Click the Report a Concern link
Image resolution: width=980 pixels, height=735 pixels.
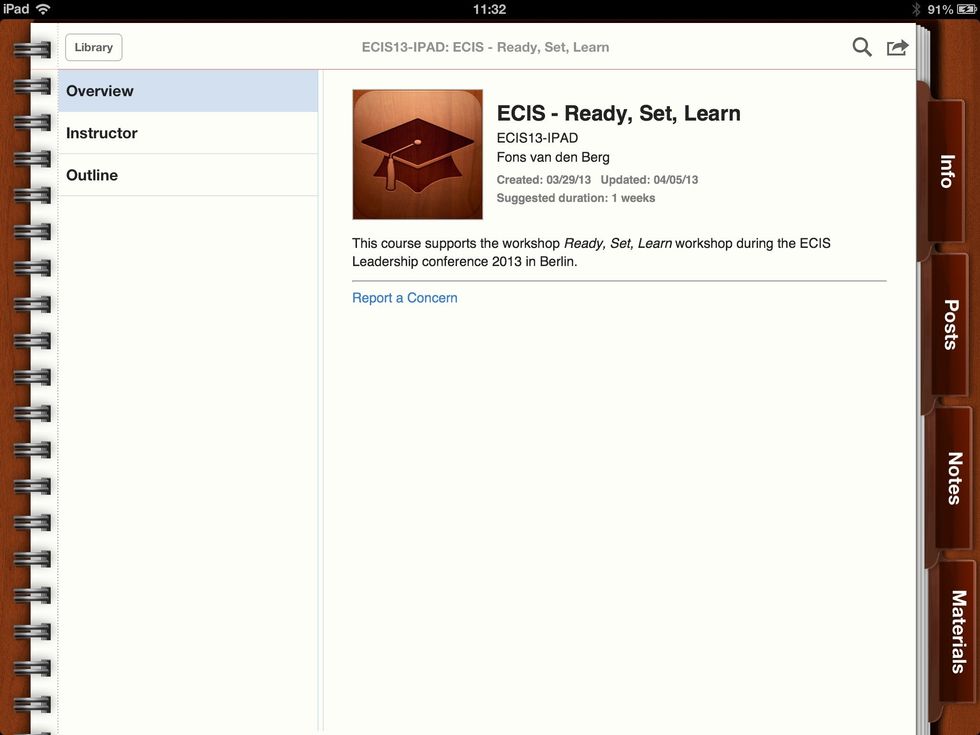tap(404, 298)
